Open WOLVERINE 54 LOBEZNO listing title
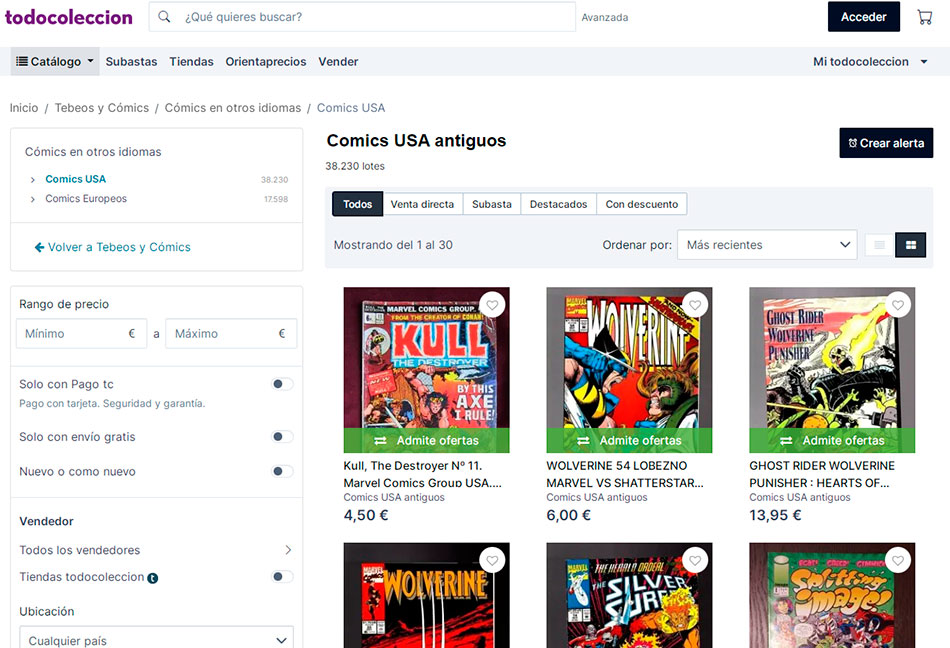The height and width of the screenshot is (648, 950). 625,474
